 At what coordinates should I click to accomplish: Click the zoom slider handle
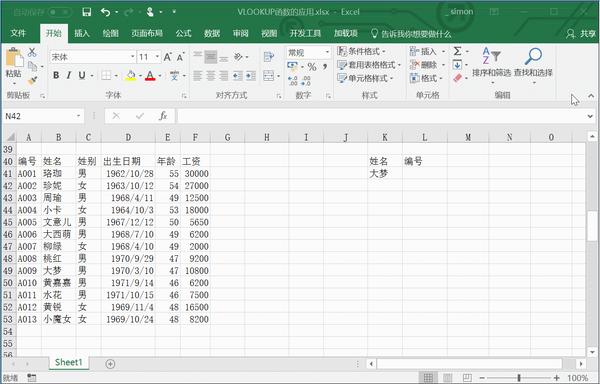[x=518, y=378]
